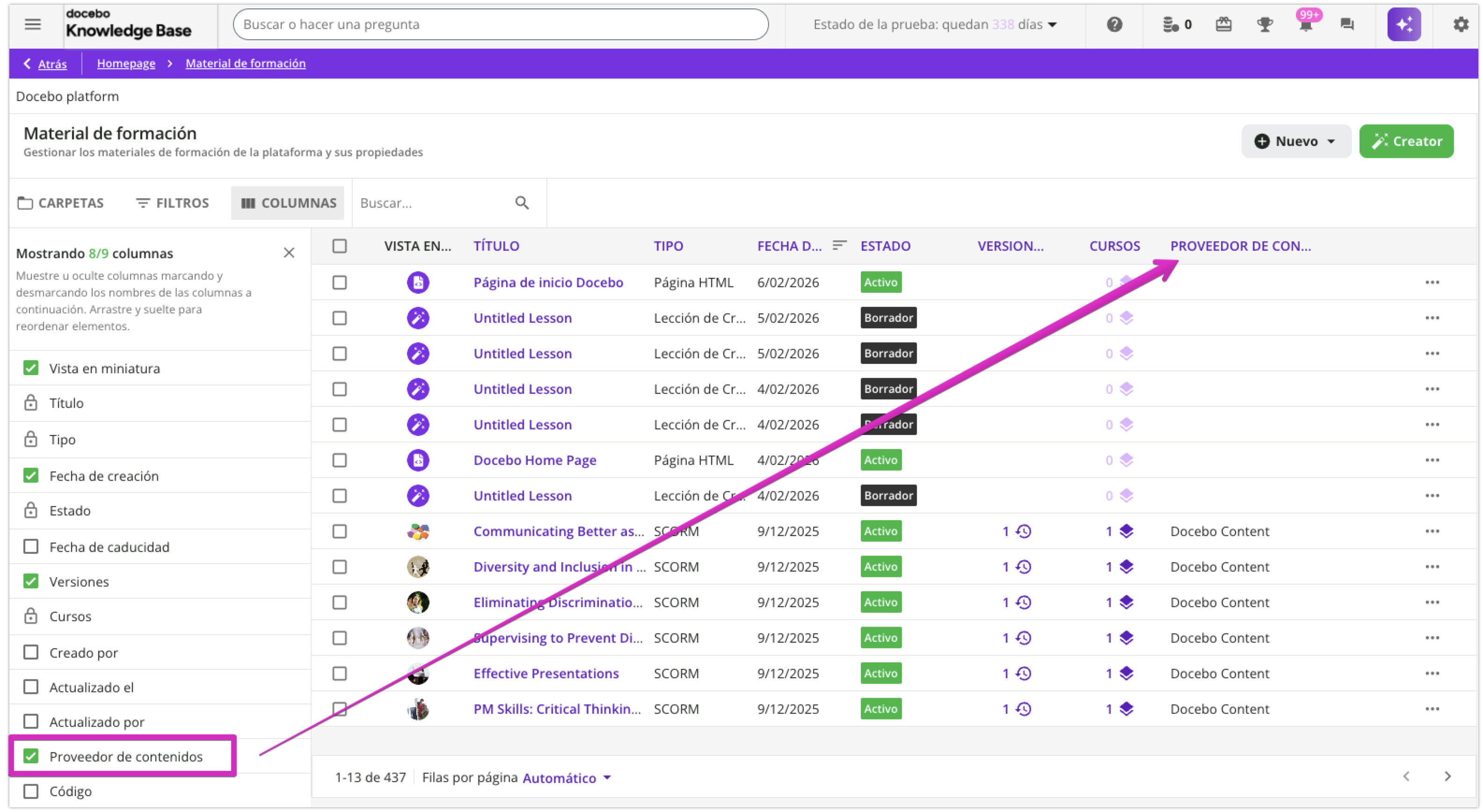Tick the select-all checkbox in table header
1483x812 pixels.
(x=340, y=246)
